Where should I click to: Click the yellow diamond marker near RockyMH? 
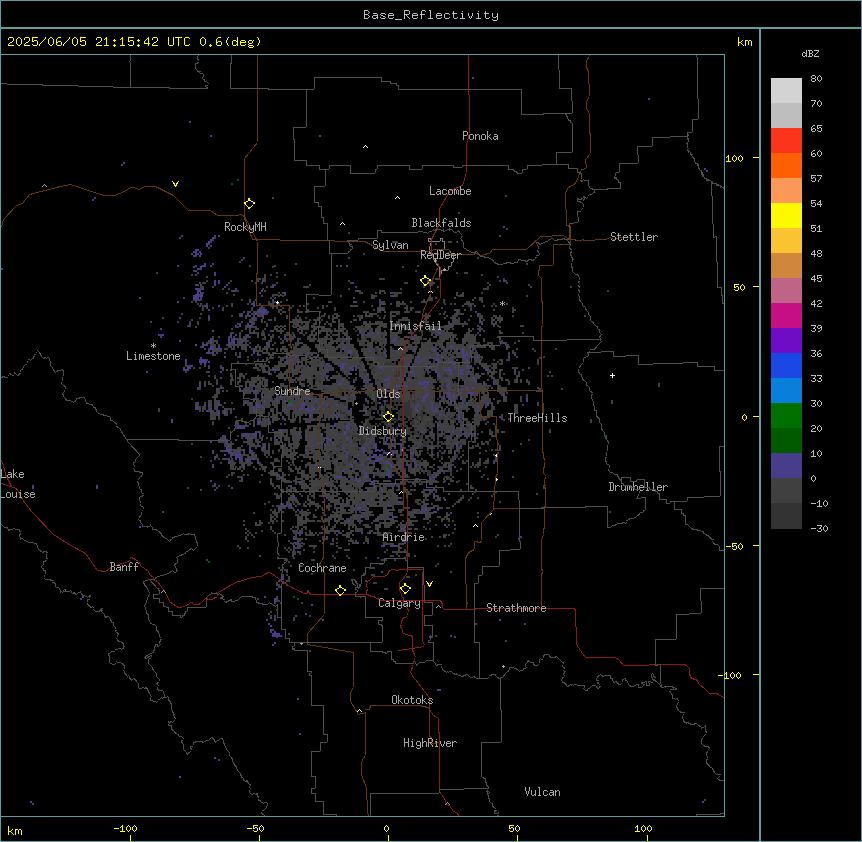pyautogui.click(x=250, y=204)
